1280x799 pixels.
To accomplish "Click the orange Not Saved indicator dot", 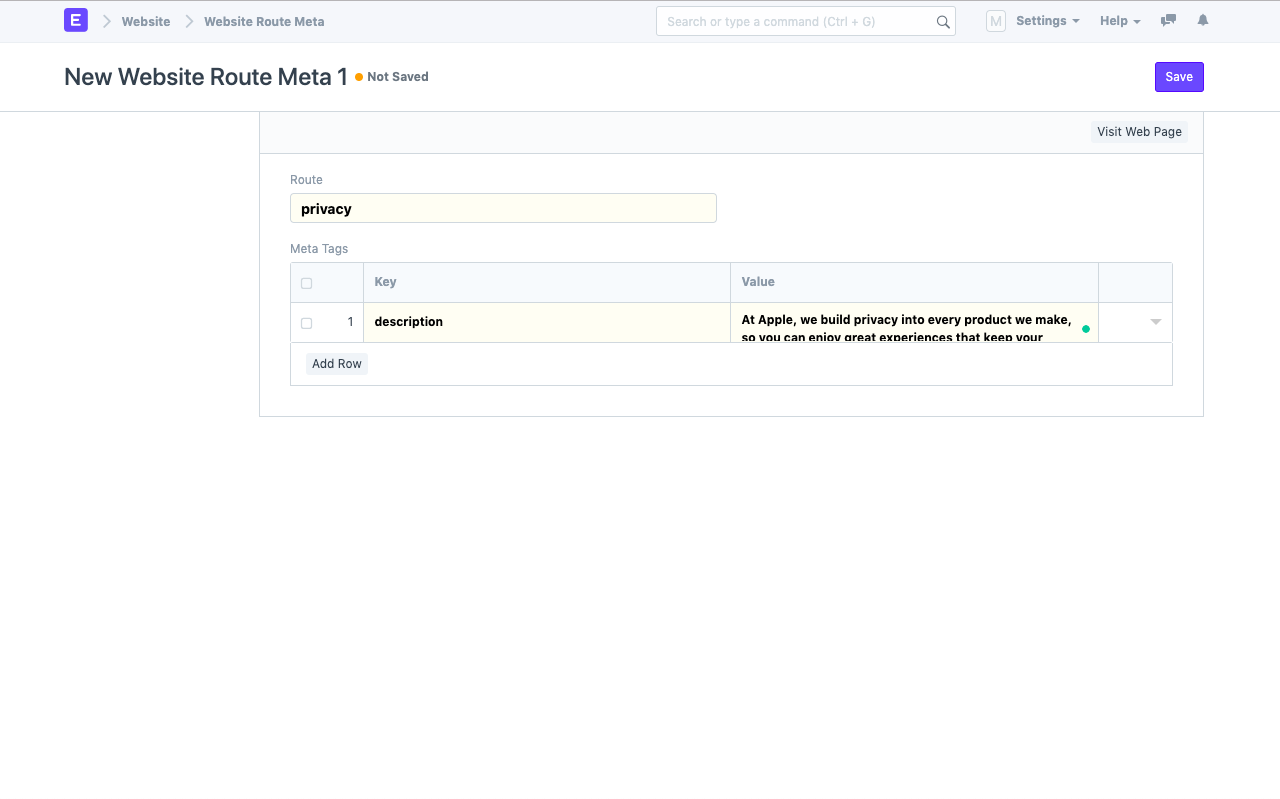I will pos(359,77).
